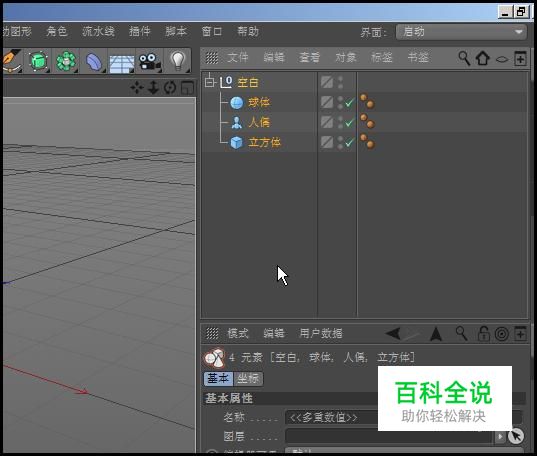Click the viewport zoom camera icon
537x456 pixels.
pyautogui.click(x=153, y=88)
